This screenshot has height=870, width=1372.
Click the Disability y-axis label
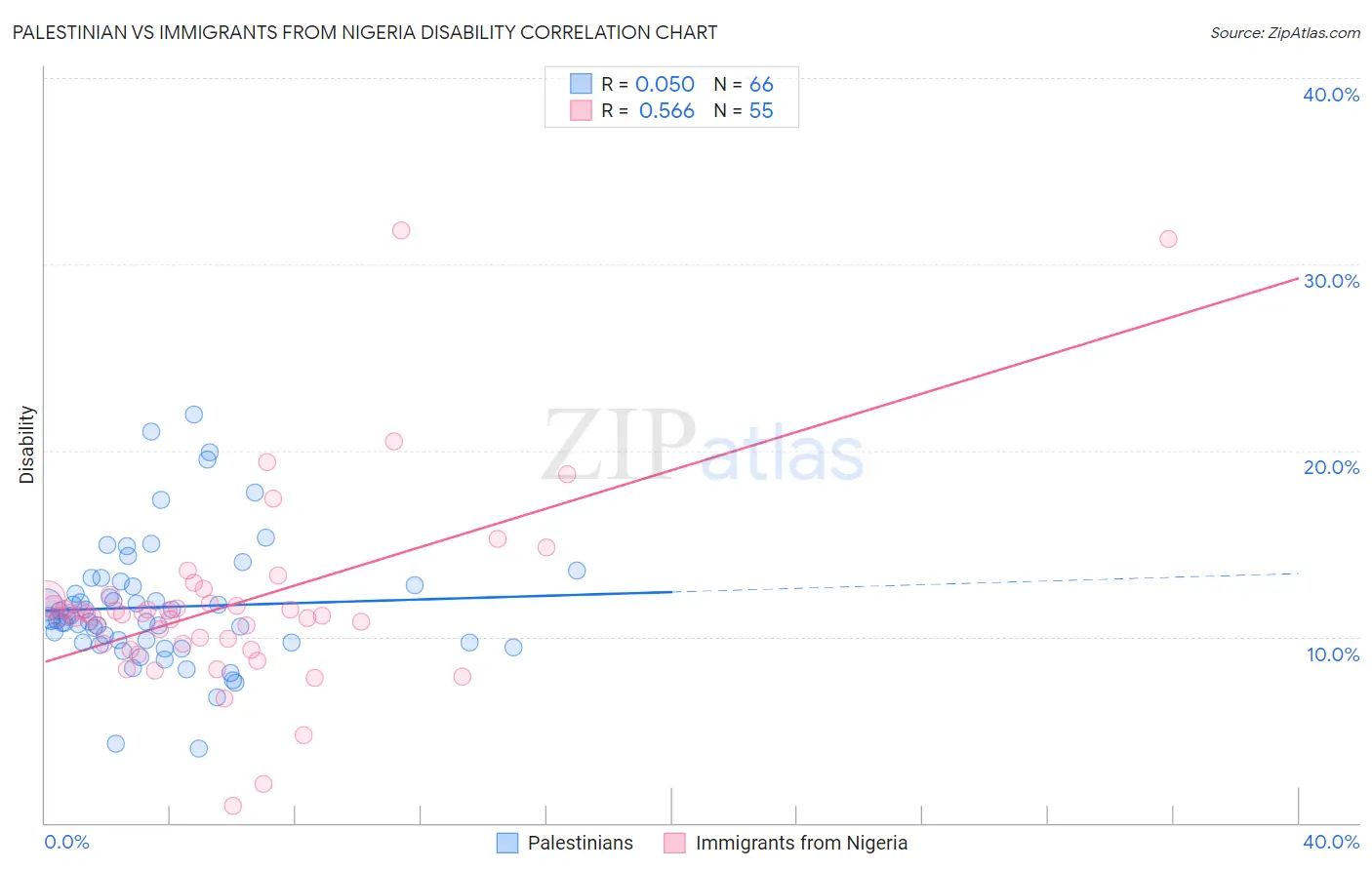point(26,445)
